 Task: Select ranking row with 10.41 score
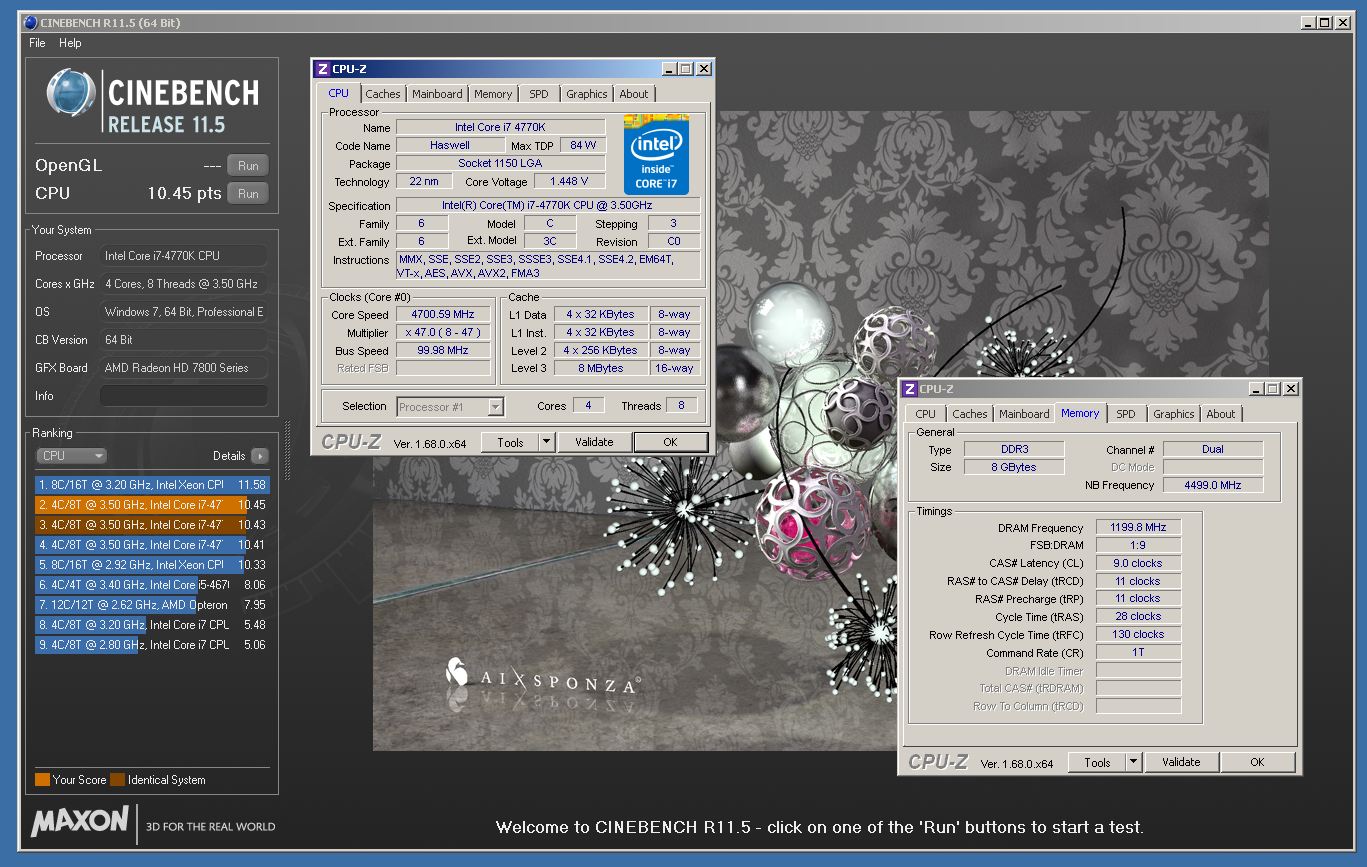coord(152,545)
